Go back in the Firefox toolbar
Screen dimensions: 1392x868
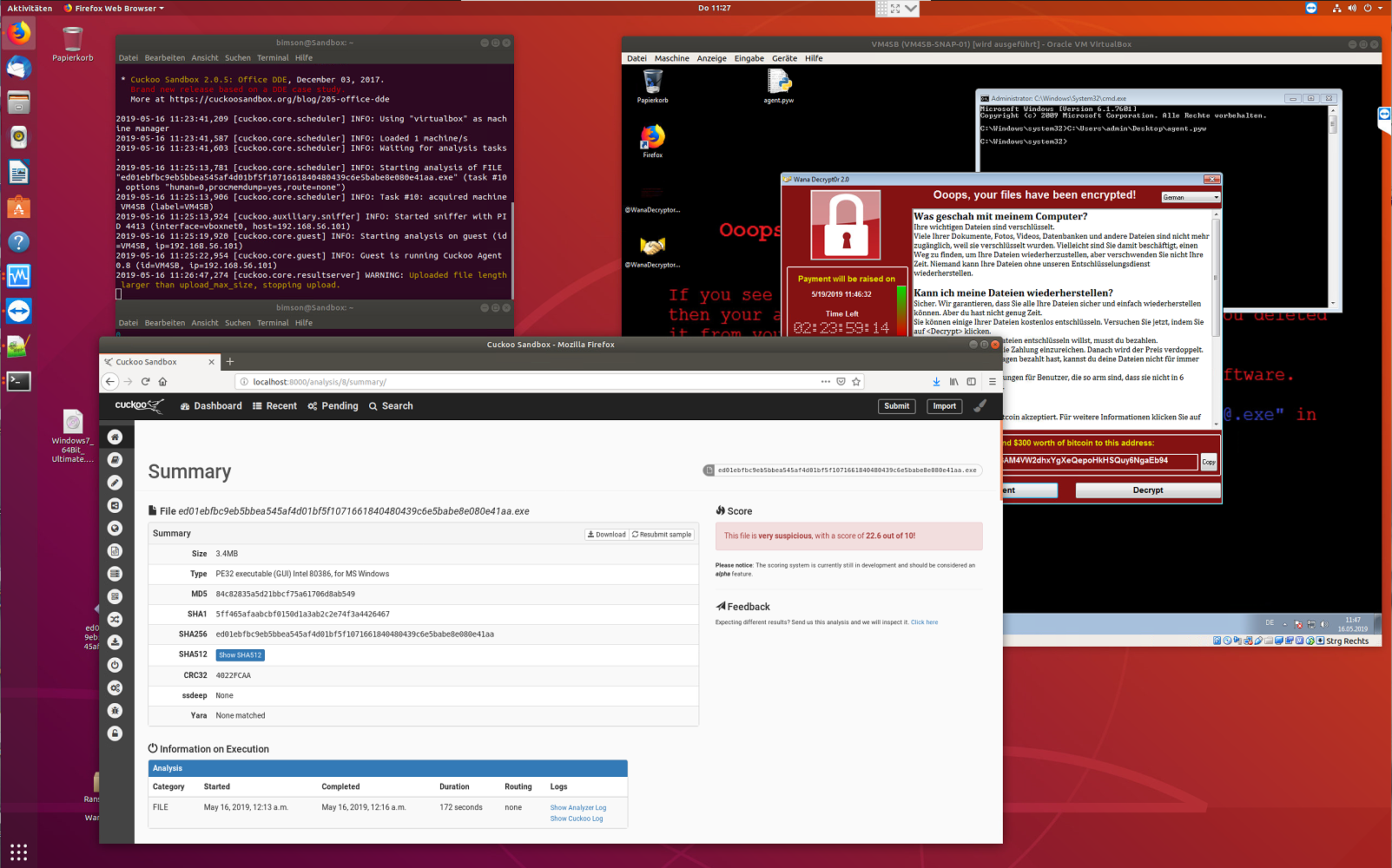coord(110,382)
